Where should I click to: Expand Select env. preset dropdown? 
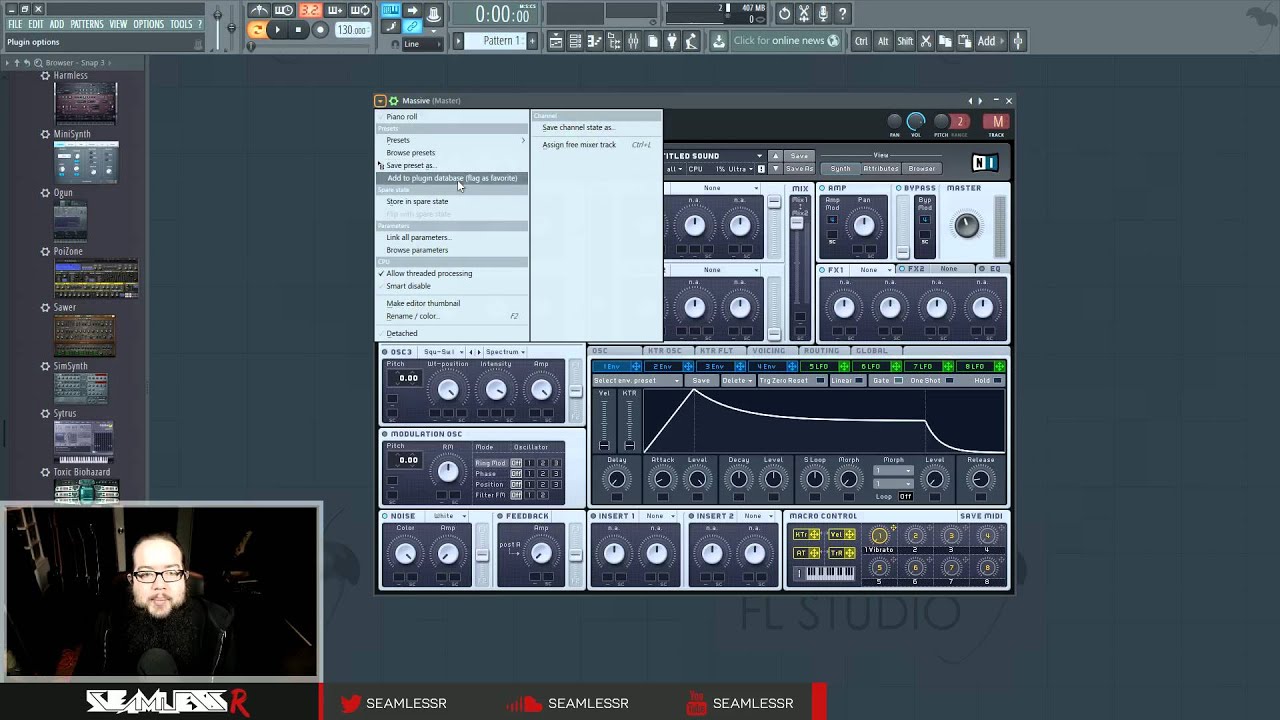pos(637,381)
